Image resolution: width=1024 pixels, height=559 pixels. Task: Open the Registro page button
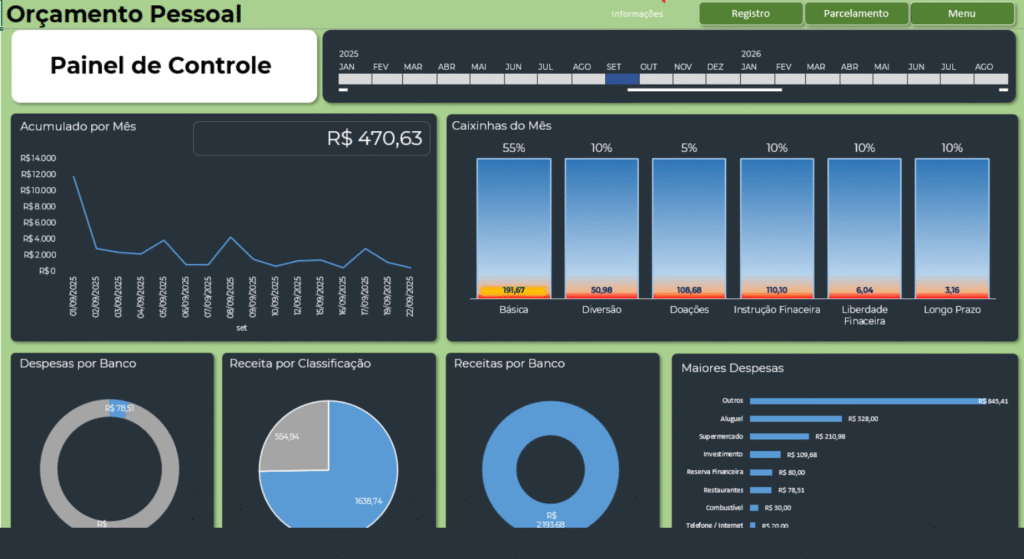pyautogui.click(x=750, y=14)
